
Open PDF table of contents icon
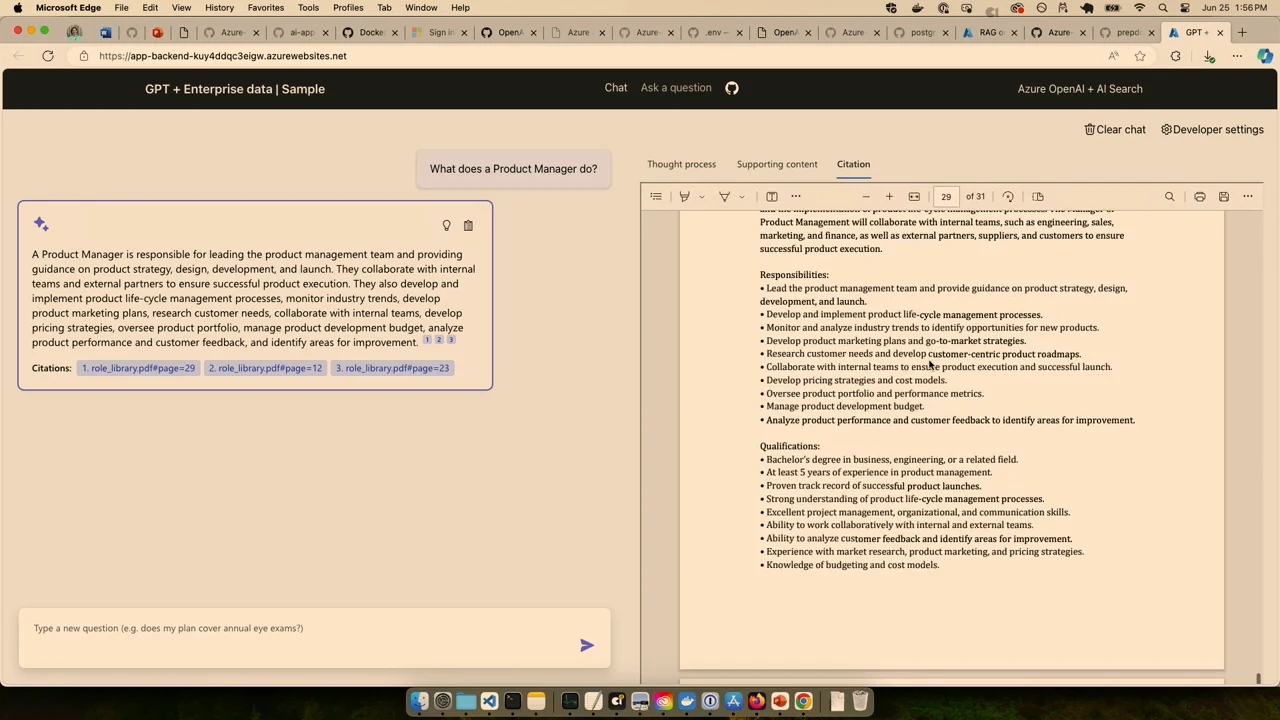(656, 197)
